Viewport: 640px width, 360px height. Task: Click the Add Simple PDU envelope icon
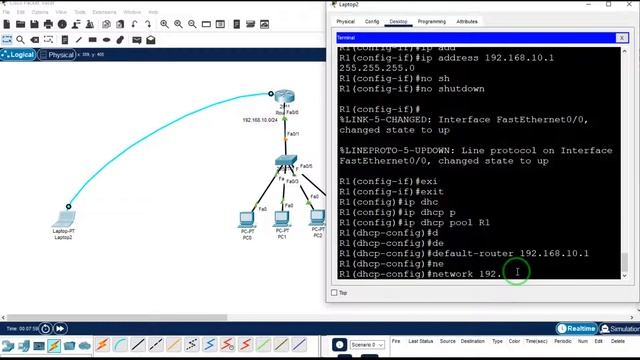coord(137,40)
